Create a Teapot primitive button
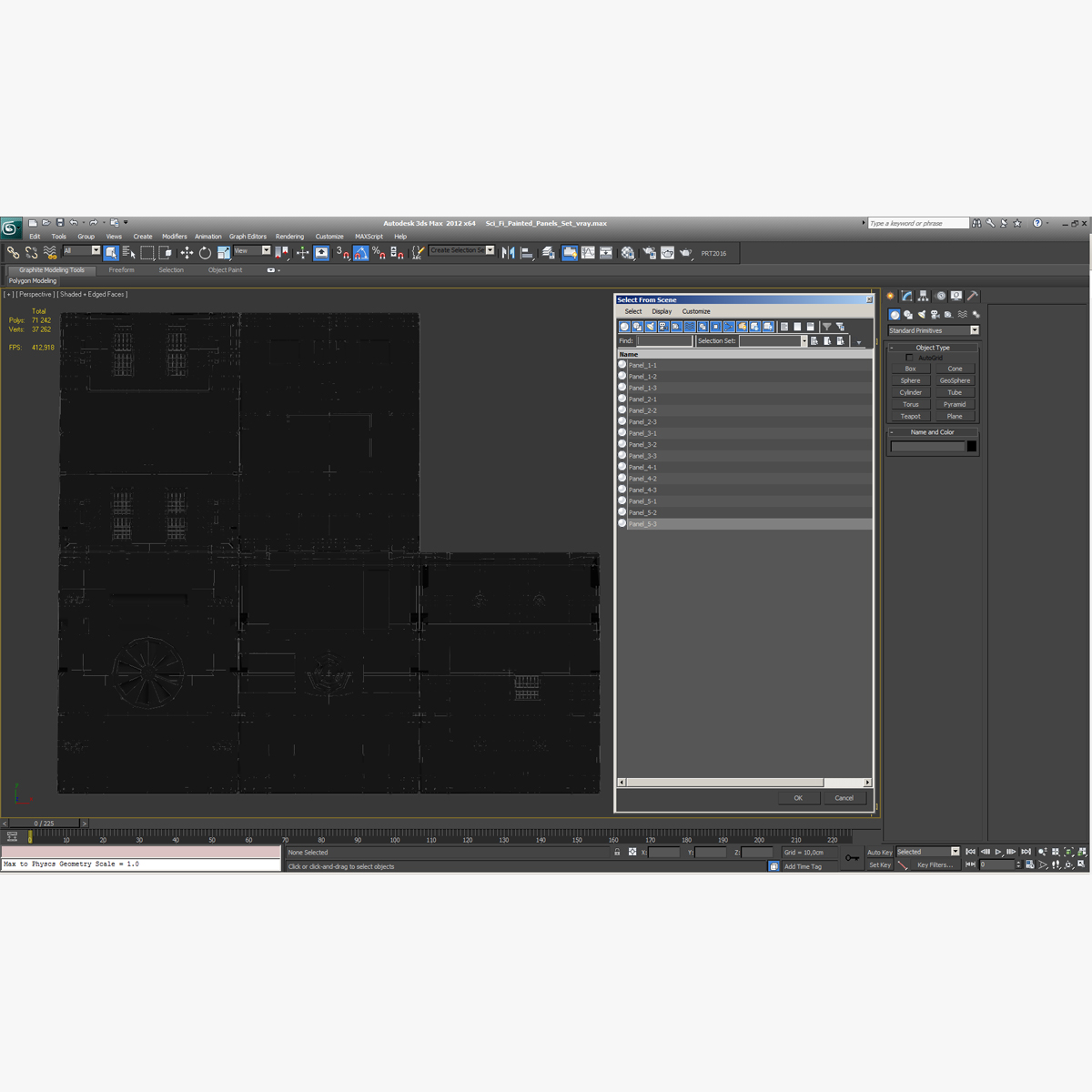The width and height of the screenshot is (1092, 1092). [x=911, y=416]
